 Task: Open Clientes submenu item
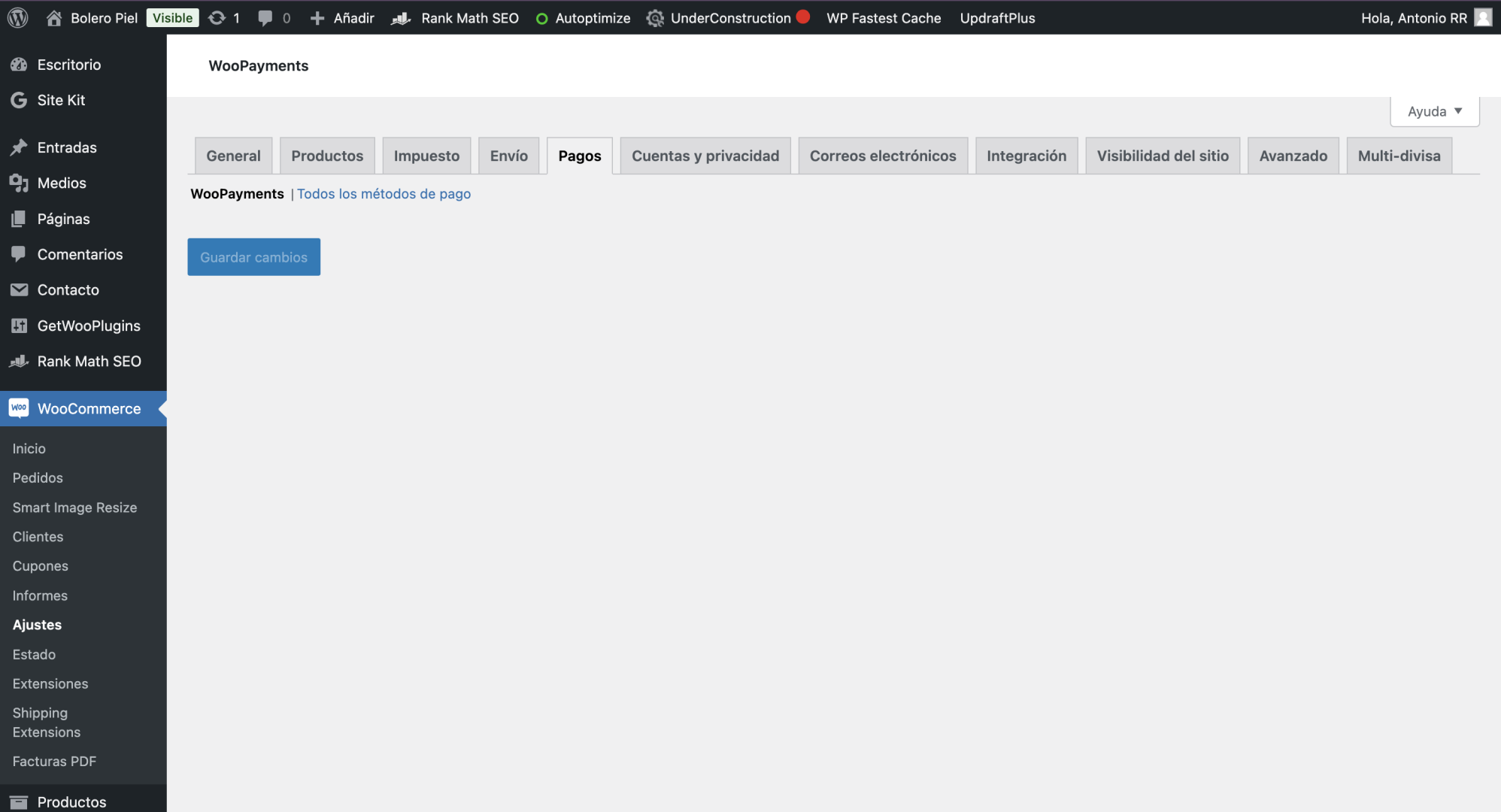tap(38, 537)
